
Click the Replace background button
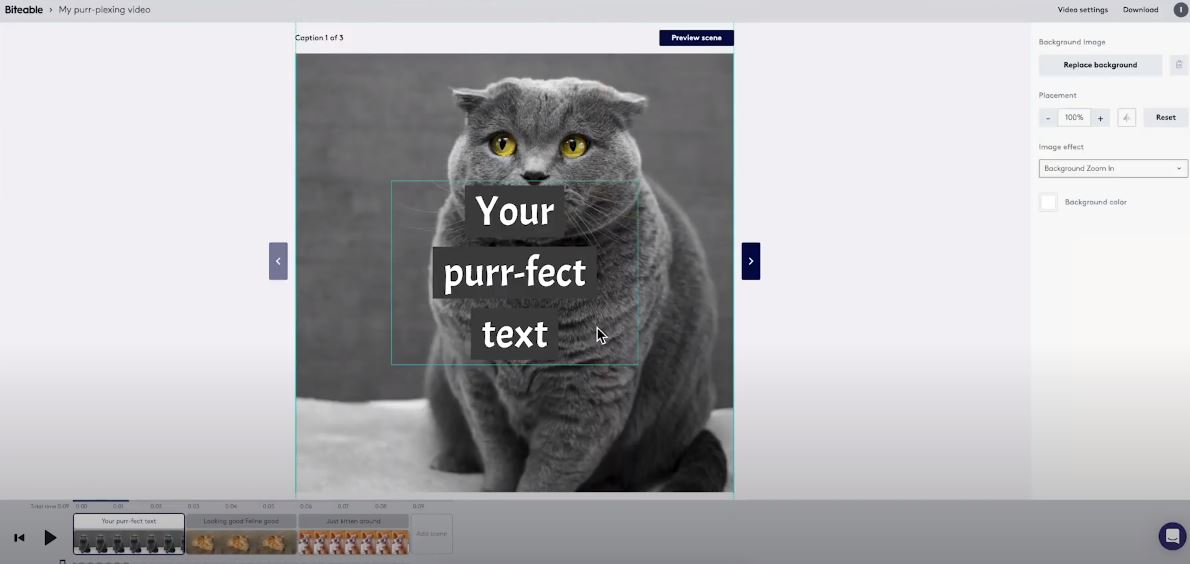coord(1100,65)
